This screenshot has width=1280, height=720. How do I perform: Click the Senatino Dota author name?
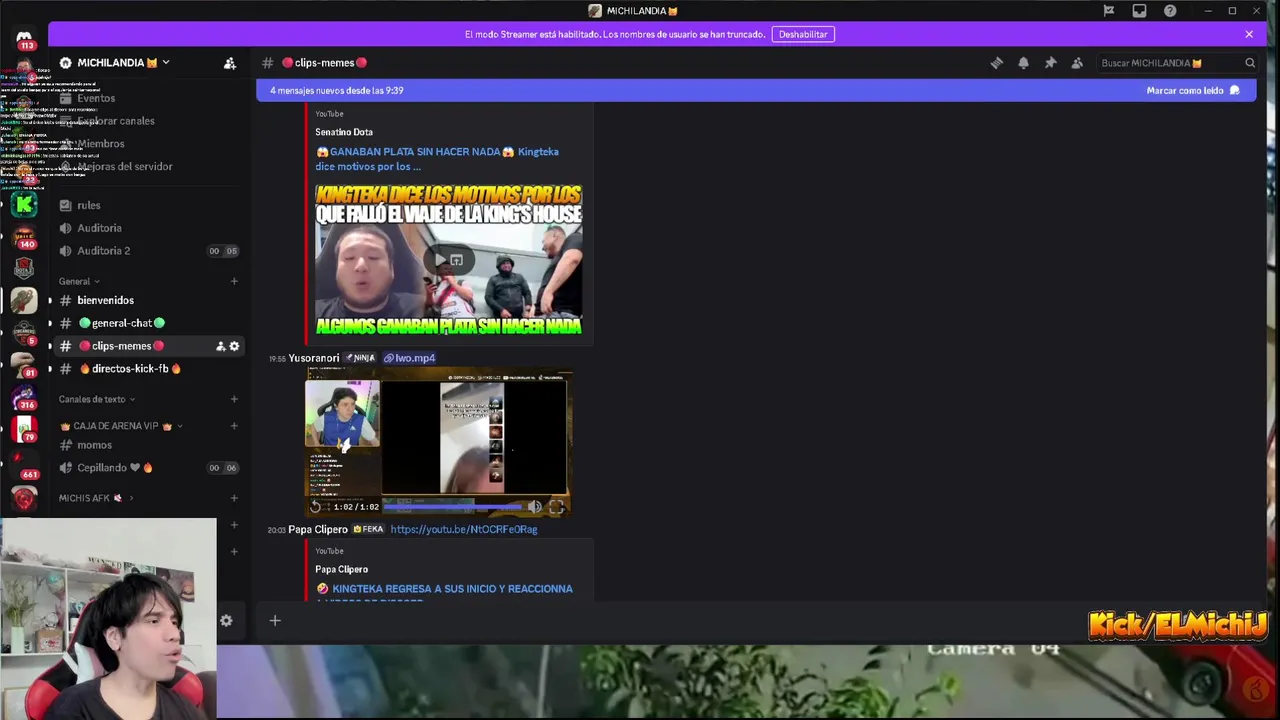click(344, 132)
